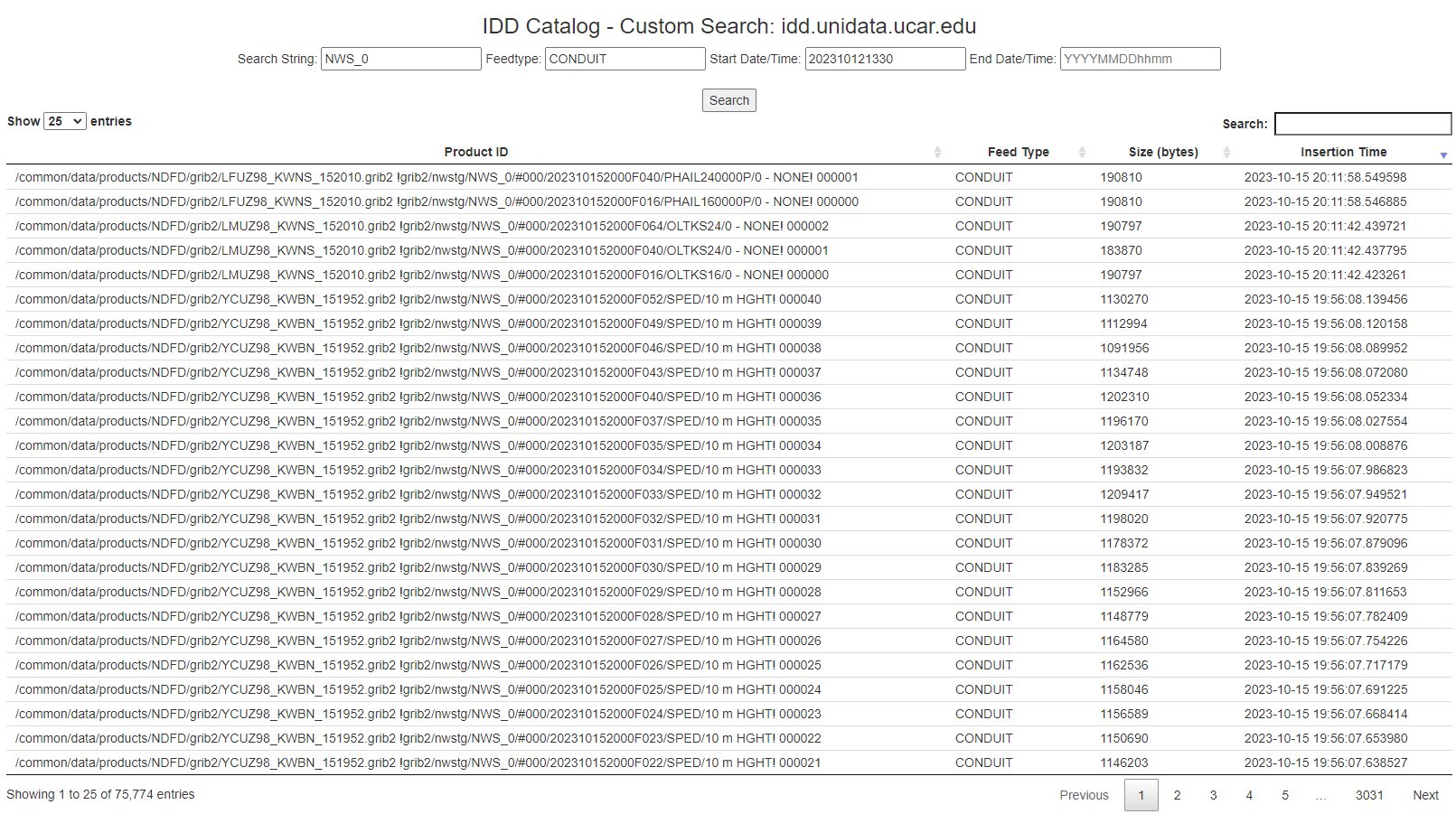Click into the Feedtype text field

click(625, 59)
